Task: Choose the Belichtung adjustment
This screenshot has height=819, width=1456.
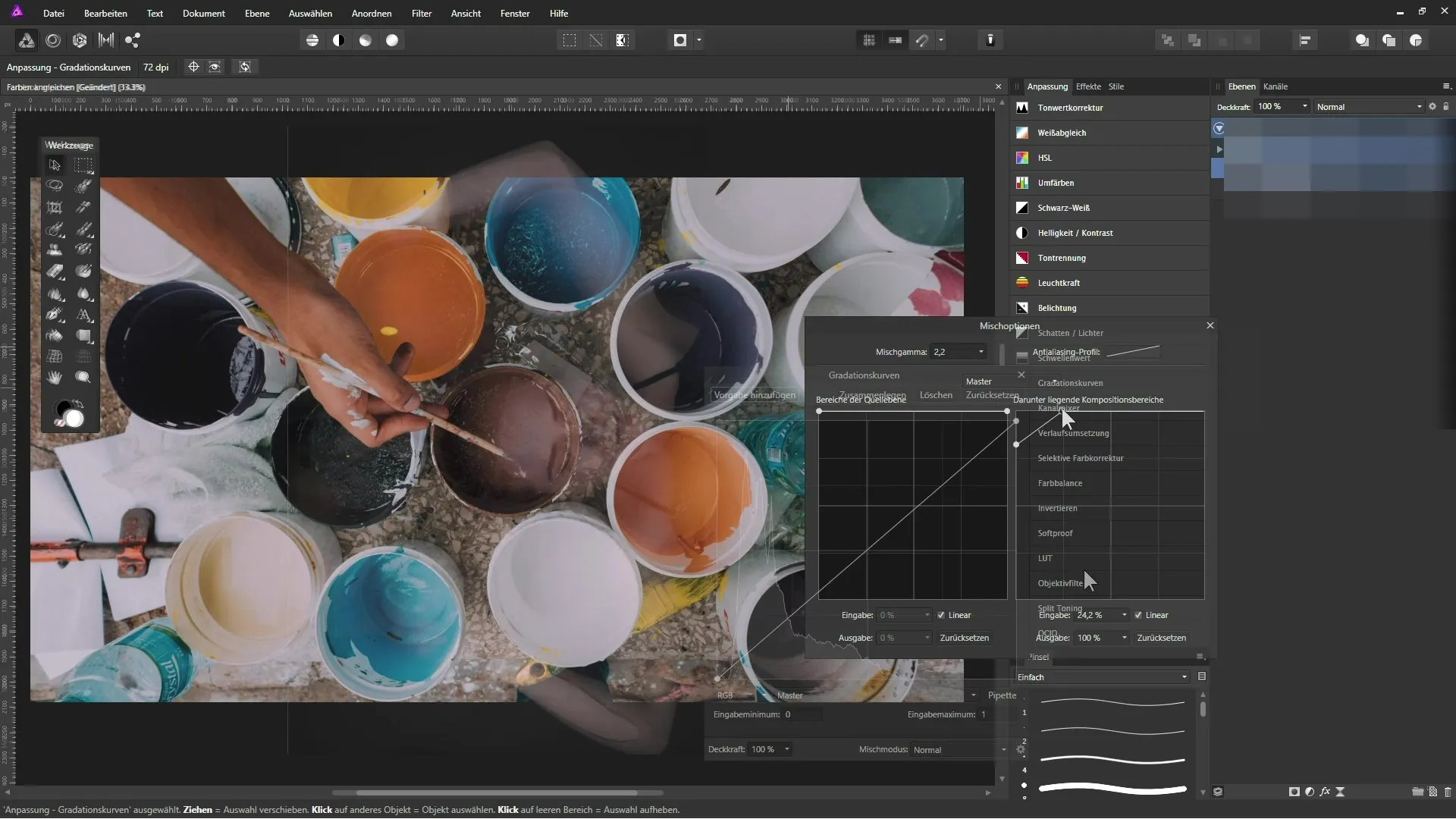Action: (x=1110, y=308)
